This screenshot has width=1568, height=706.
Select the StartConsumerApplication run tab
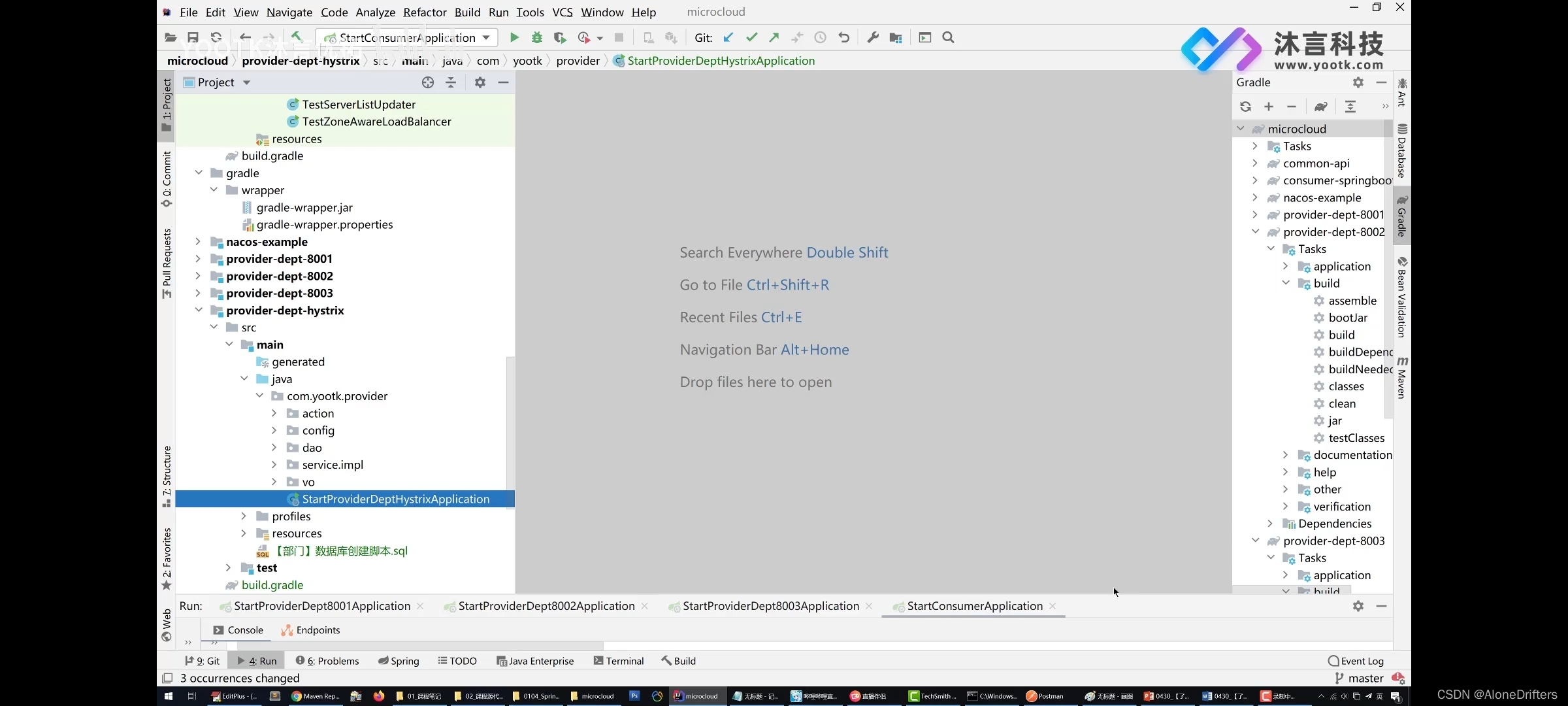coord(975,605)
